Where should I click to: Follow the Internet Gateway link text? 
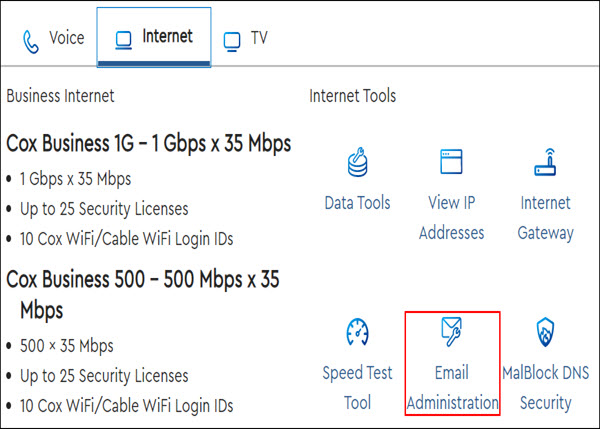(x=546, y=218)
